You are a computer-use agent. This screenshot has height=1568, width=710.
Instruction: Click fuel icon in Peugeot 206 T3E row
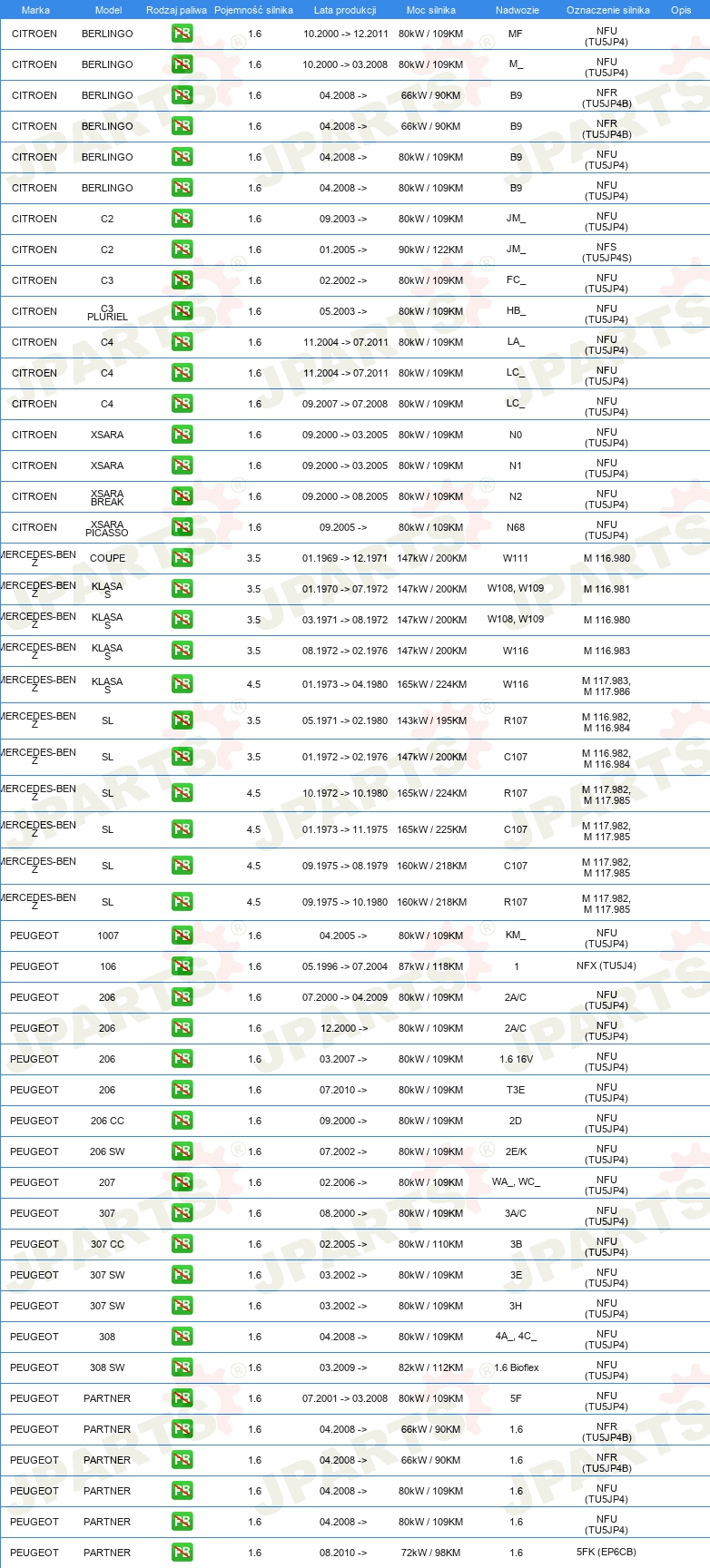(182, 1090)
